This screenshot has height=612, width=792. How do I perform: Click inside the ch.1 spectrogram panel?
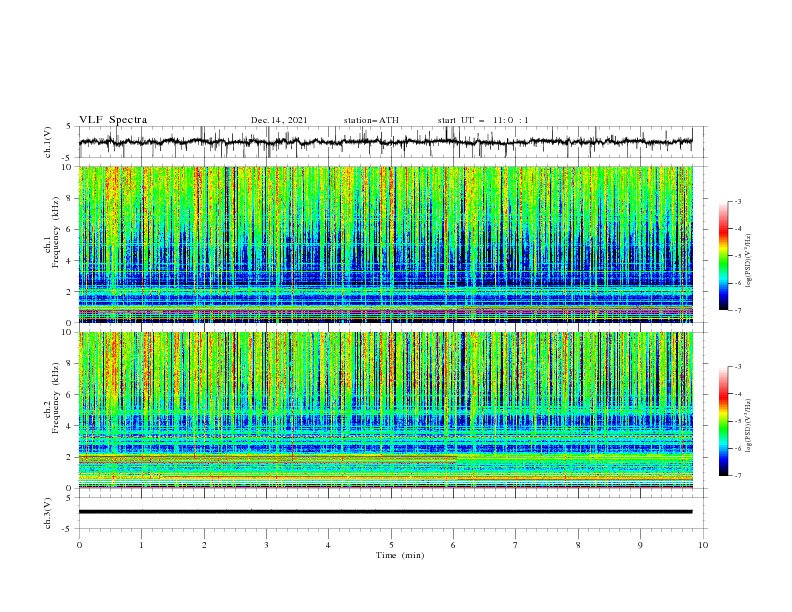point(385,244)
